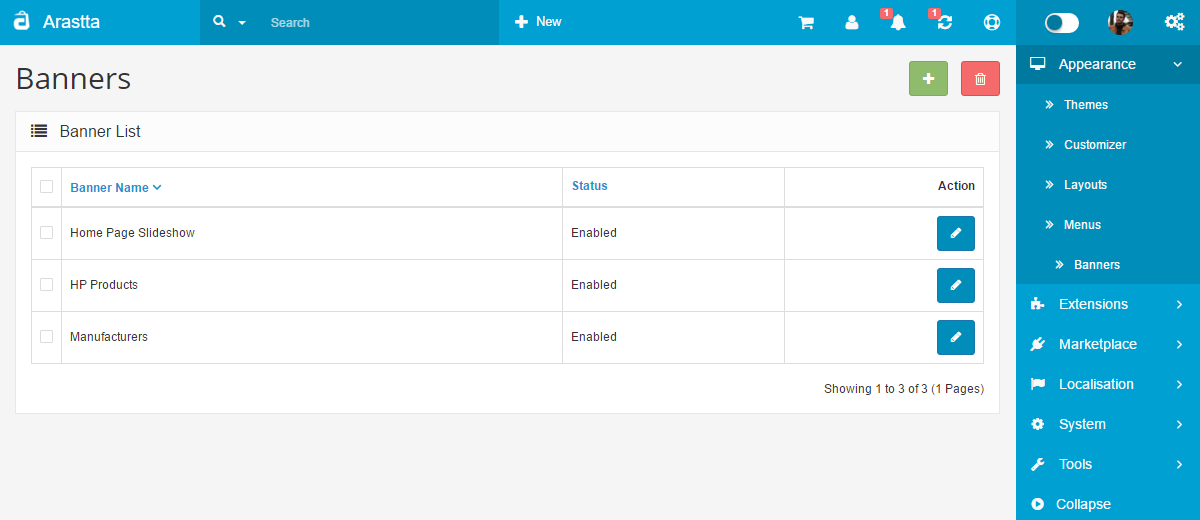Click Enabled status of HP Products
Screen dimensions: 1200x520
coord(594,285)
